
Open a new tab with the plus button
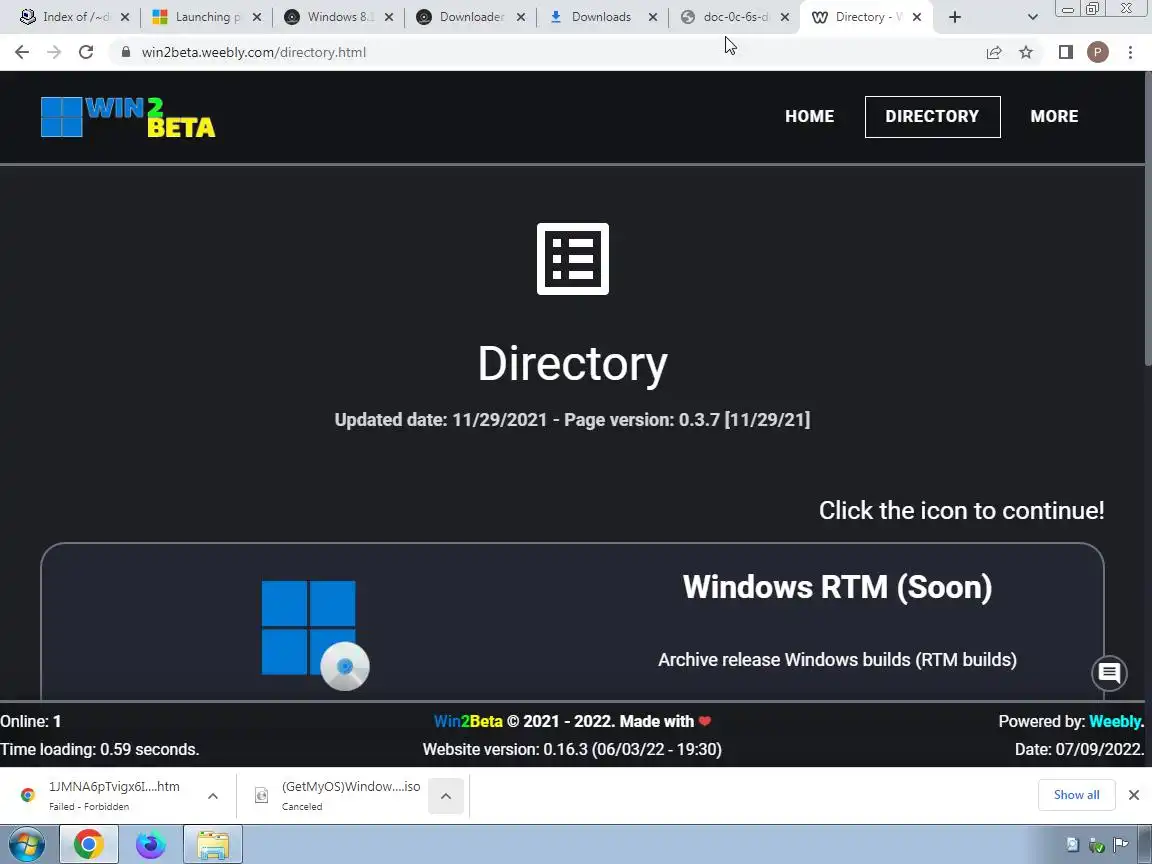point(955,17)
